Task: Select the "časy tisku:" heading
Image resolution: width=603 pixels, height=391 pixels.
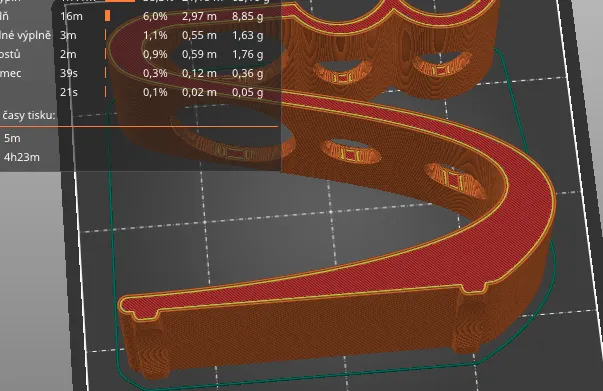Action: click(x=29, y=115)
